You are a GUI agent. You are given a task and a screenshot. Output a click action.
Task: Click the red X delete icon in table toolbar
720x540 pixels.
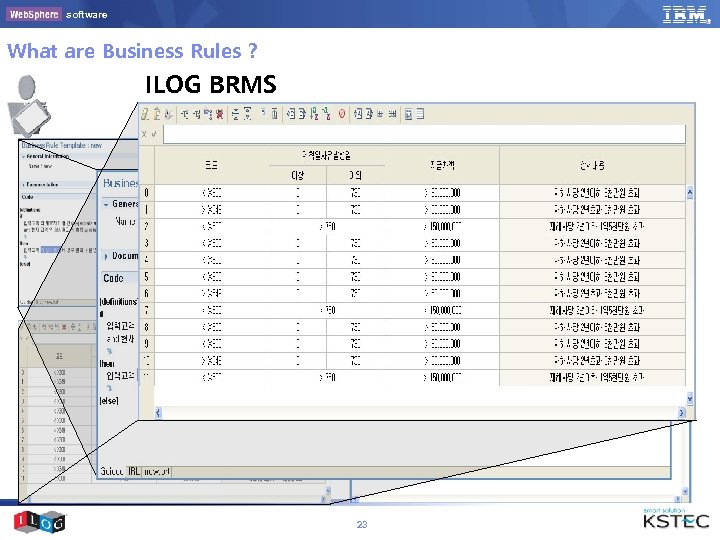(219, 114)
